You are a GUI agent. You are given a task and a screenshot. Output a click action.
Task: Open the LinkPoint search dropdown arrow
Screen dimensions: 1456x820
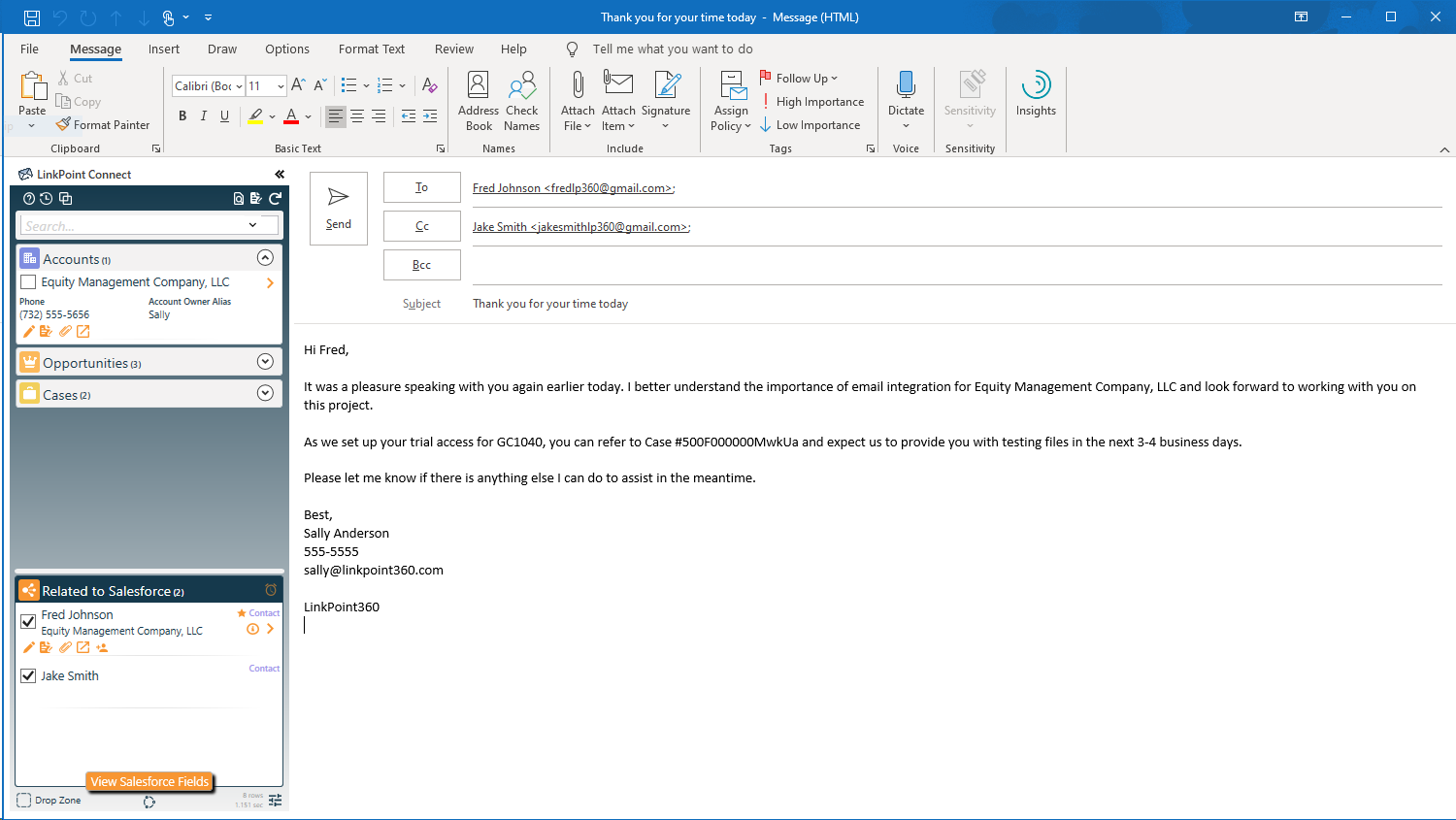pyautogui.click(x=252, y=225)
